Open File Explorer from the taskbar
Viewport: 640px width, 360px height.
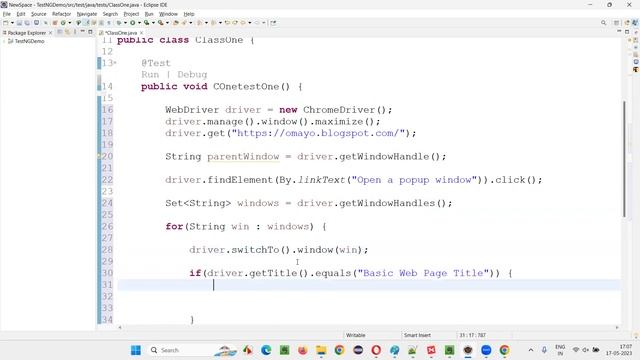(321, 350)
